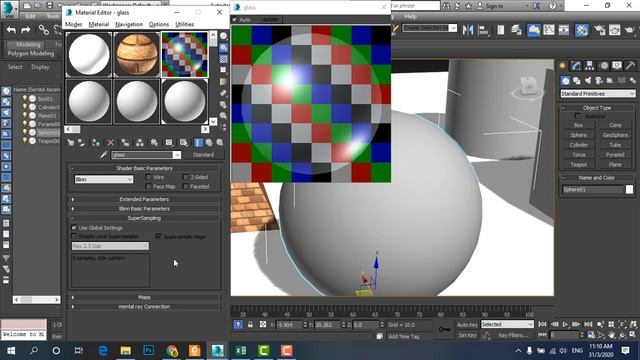The image size is (640, 360).
Task: Open the Hierarchy panel tab icon
Action: (x=589, y=66)
